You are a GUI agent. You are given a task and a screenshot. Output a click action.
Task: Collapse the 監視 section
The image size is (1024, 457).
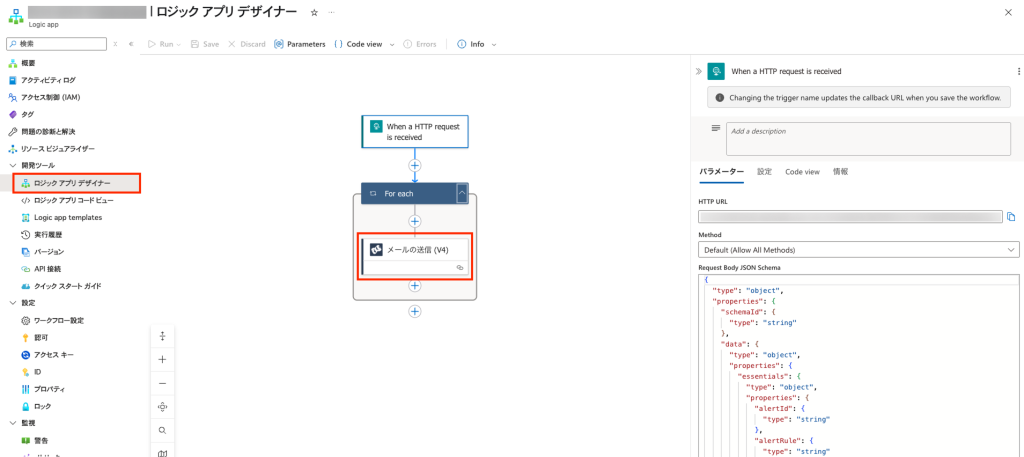coord(12,423)
